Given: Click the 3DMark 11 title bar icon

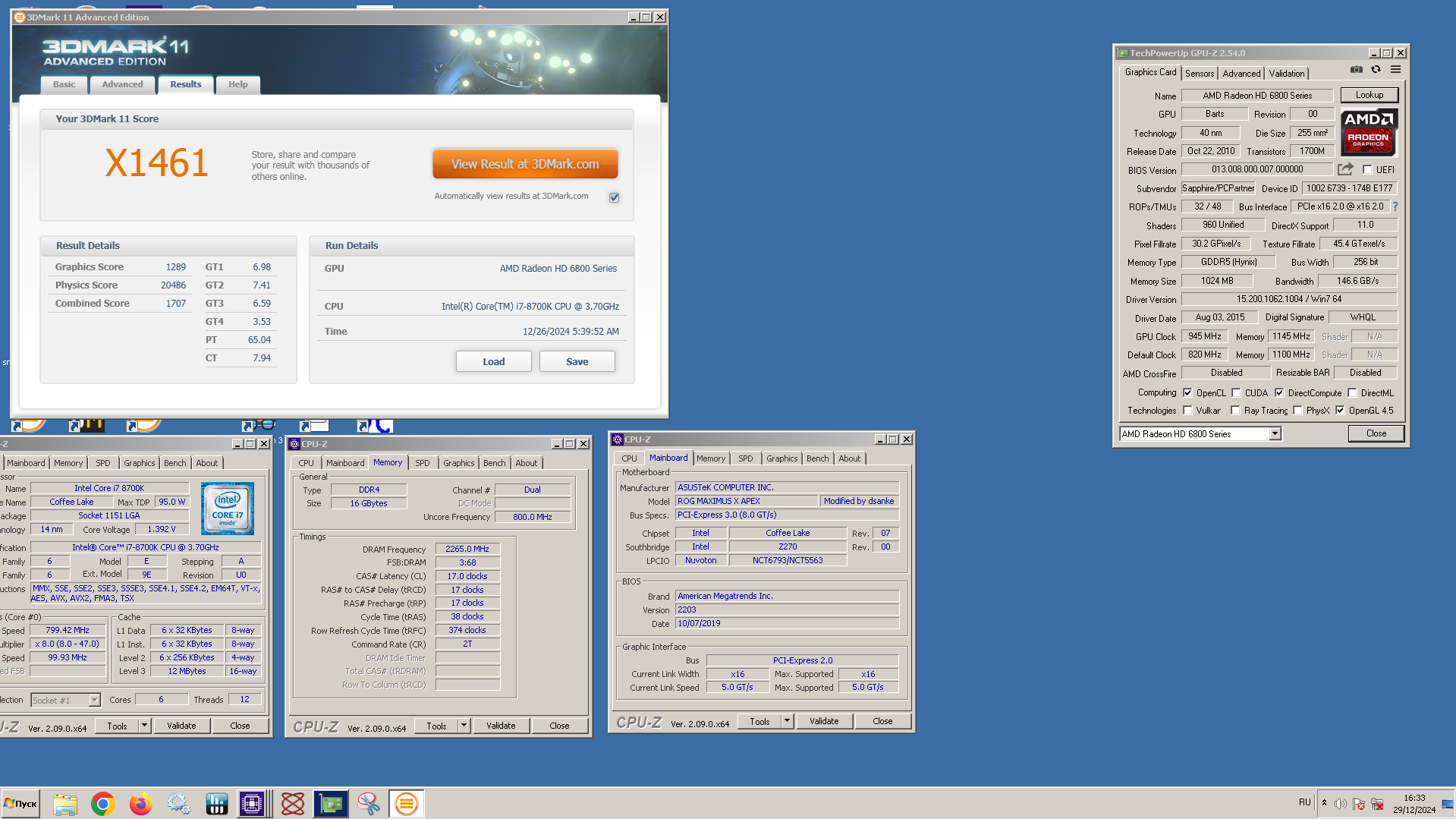Looking at the screenshot, I should click(x=20, y=17).
